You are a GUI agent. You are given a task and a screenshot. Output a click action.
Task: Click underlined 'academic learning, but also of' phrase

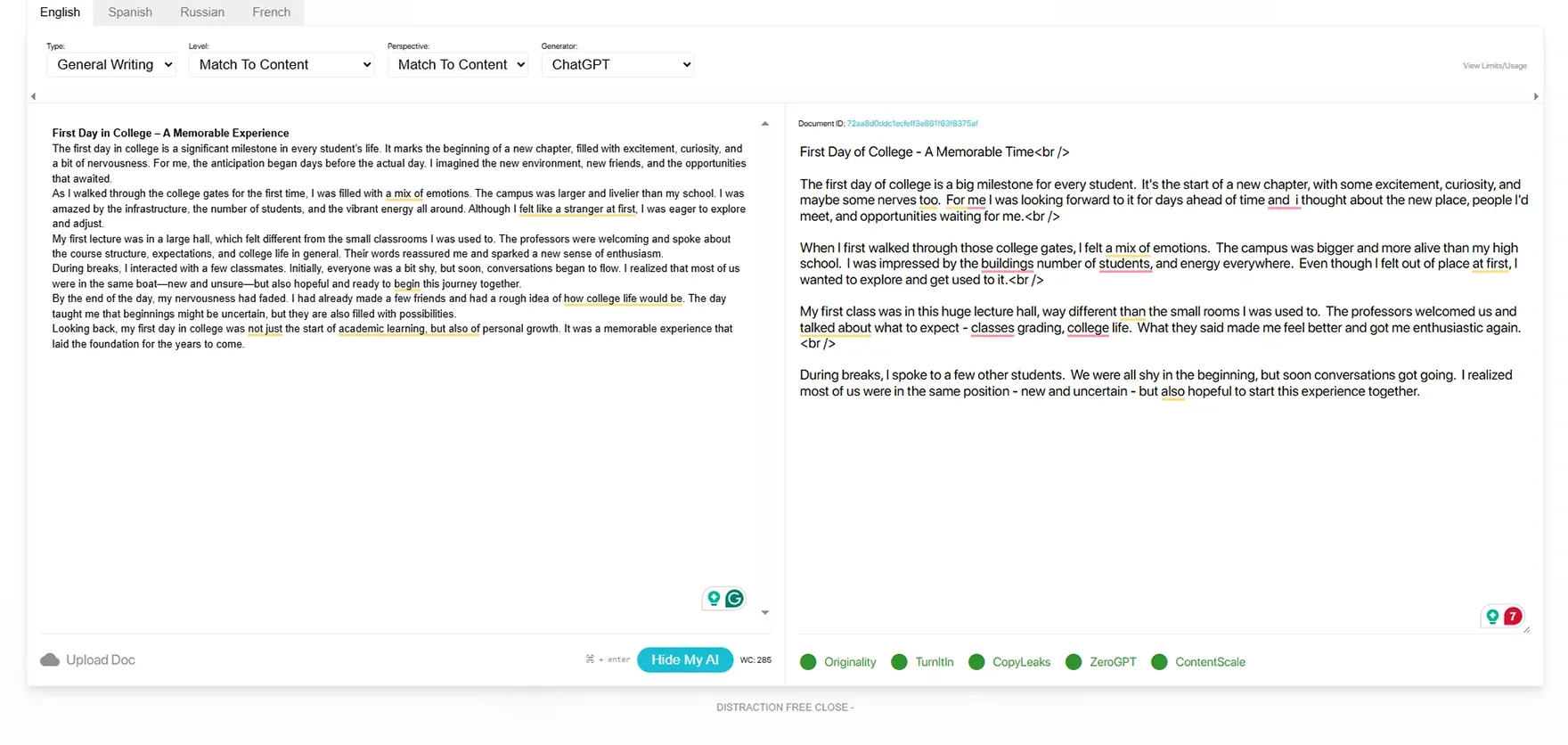point(409,329)
